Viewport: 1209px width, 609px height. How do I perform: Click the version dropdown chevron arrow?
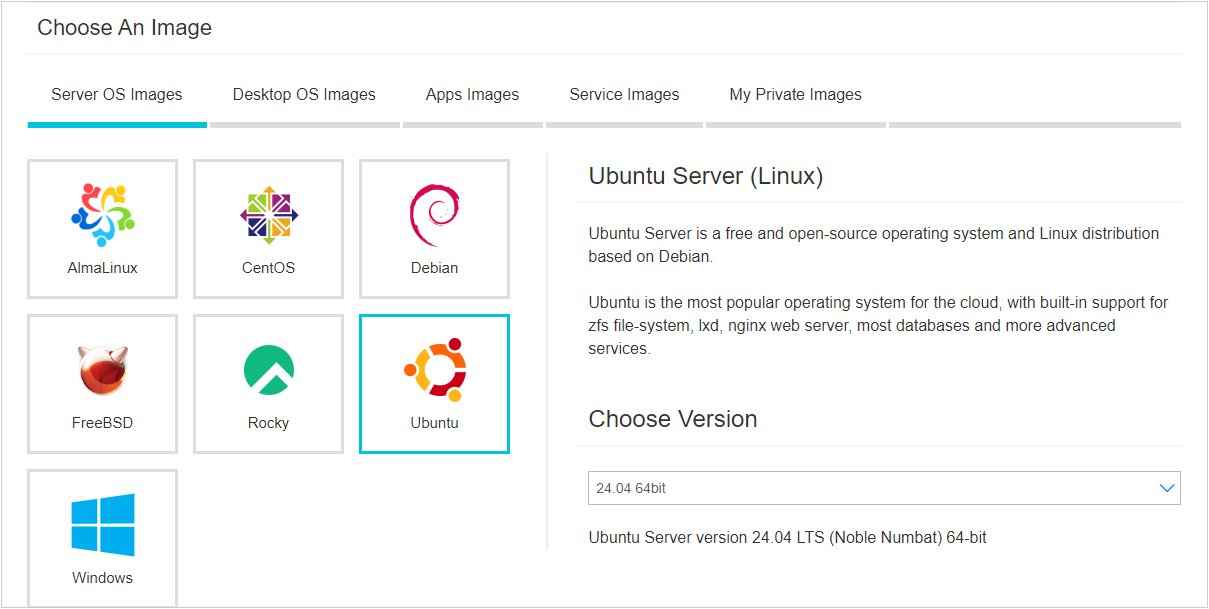click(1166, 488)
